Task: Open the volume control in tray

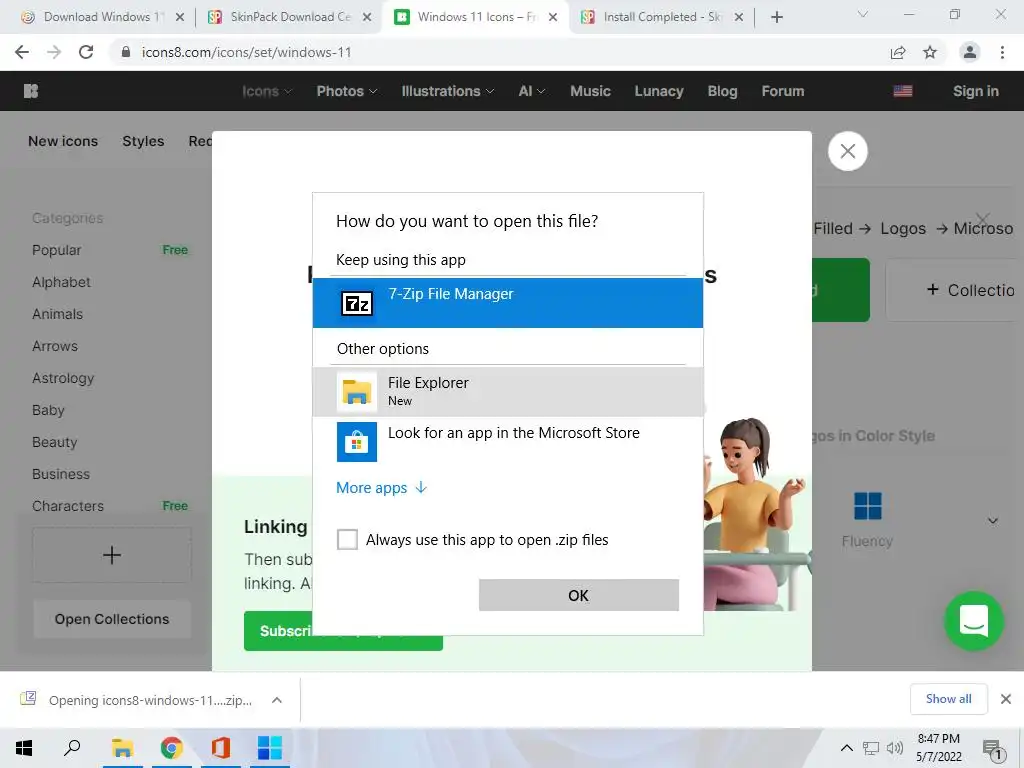Action: coord(895,748)
